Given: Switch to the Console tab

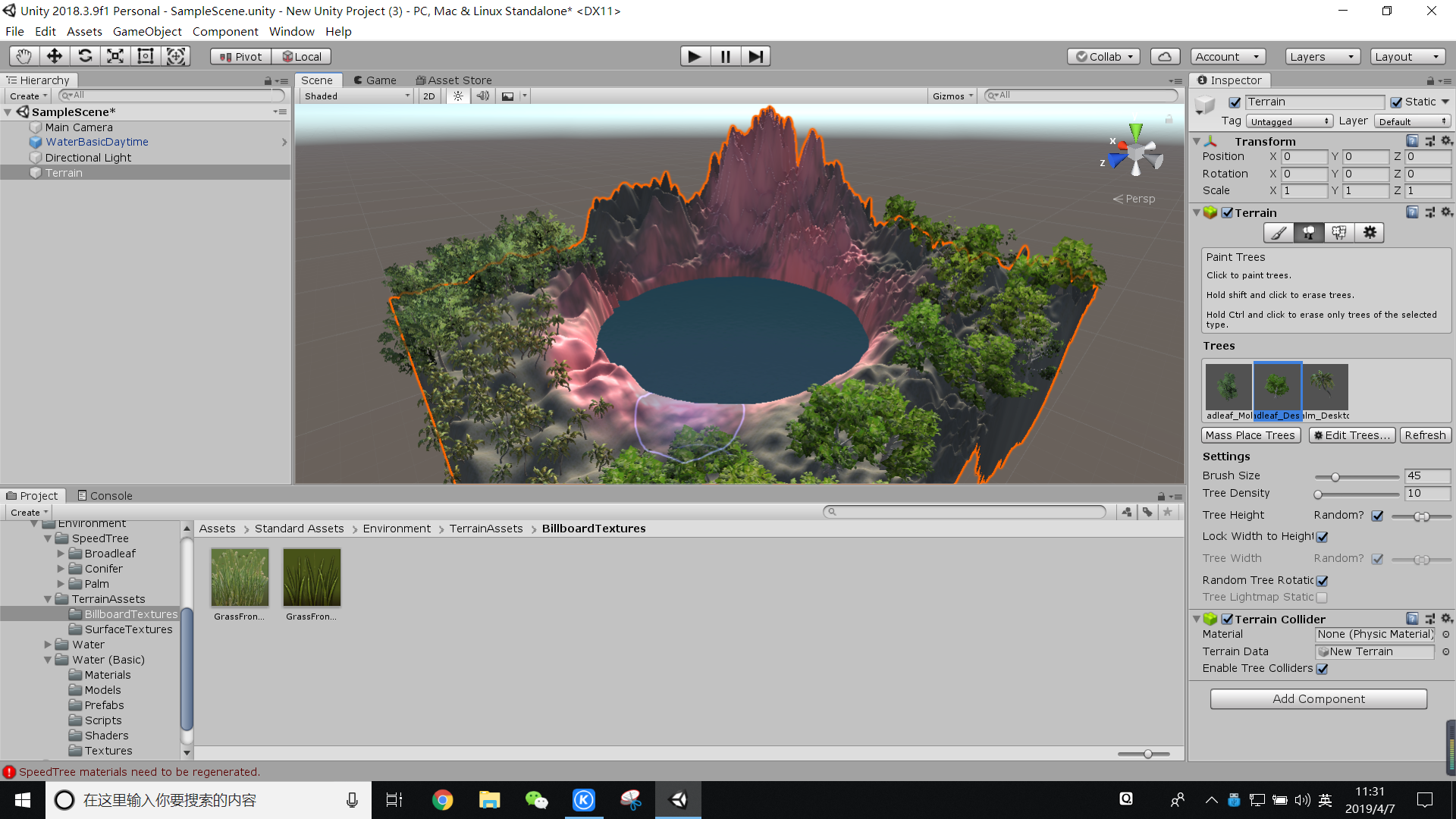Looking at the screenshot, I should 105,495.
